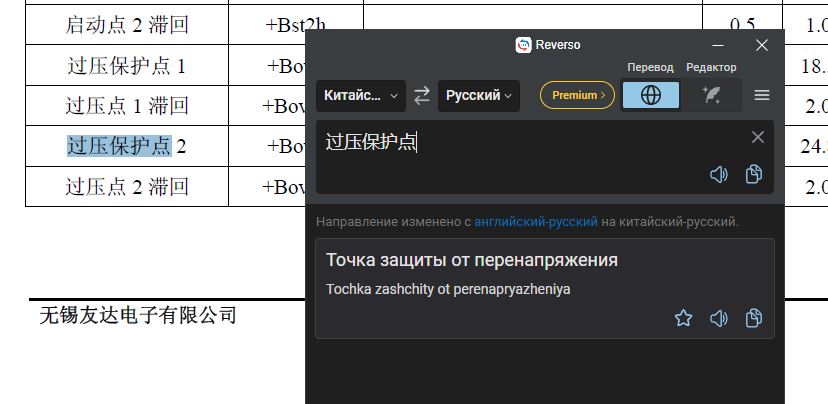Click the Reverso logo in title bar
The image size is (828, 404).
point(523,45)
